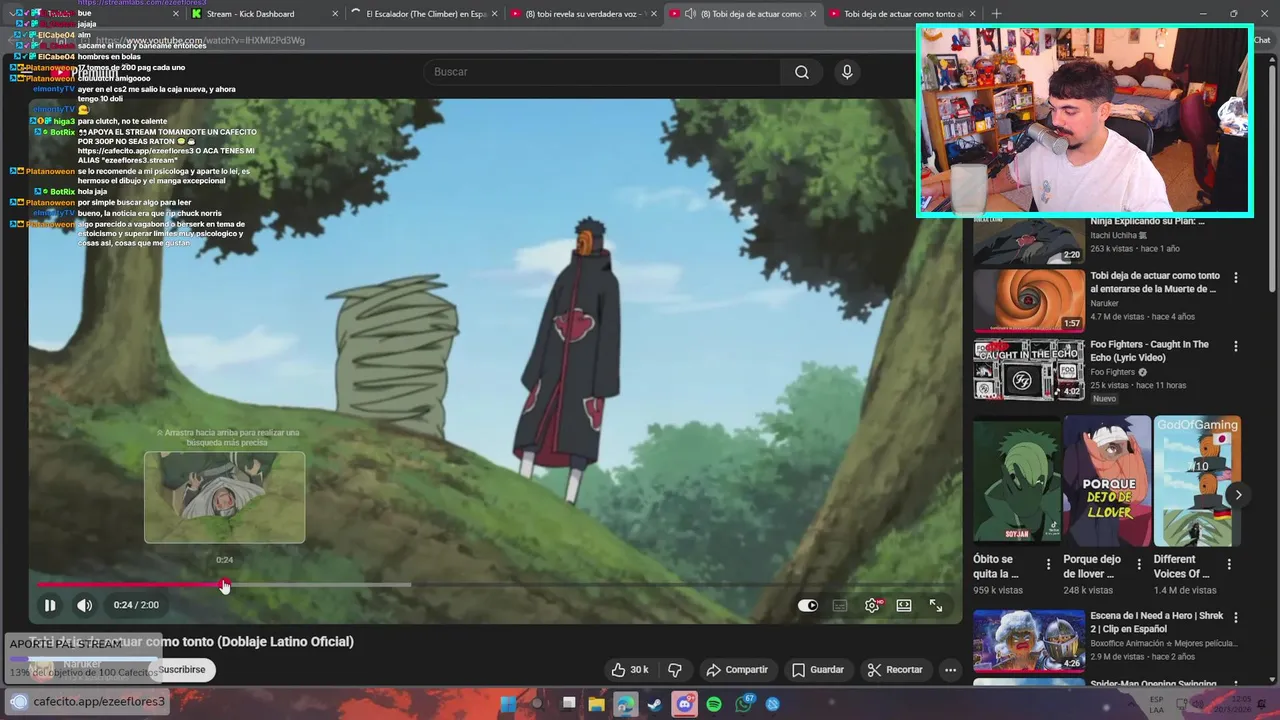Open the Naruker channel link in sidebar
Image resolution: width=1280 pixels, height=720 pixels.
pyautogui.click(x=1104, y=303)
